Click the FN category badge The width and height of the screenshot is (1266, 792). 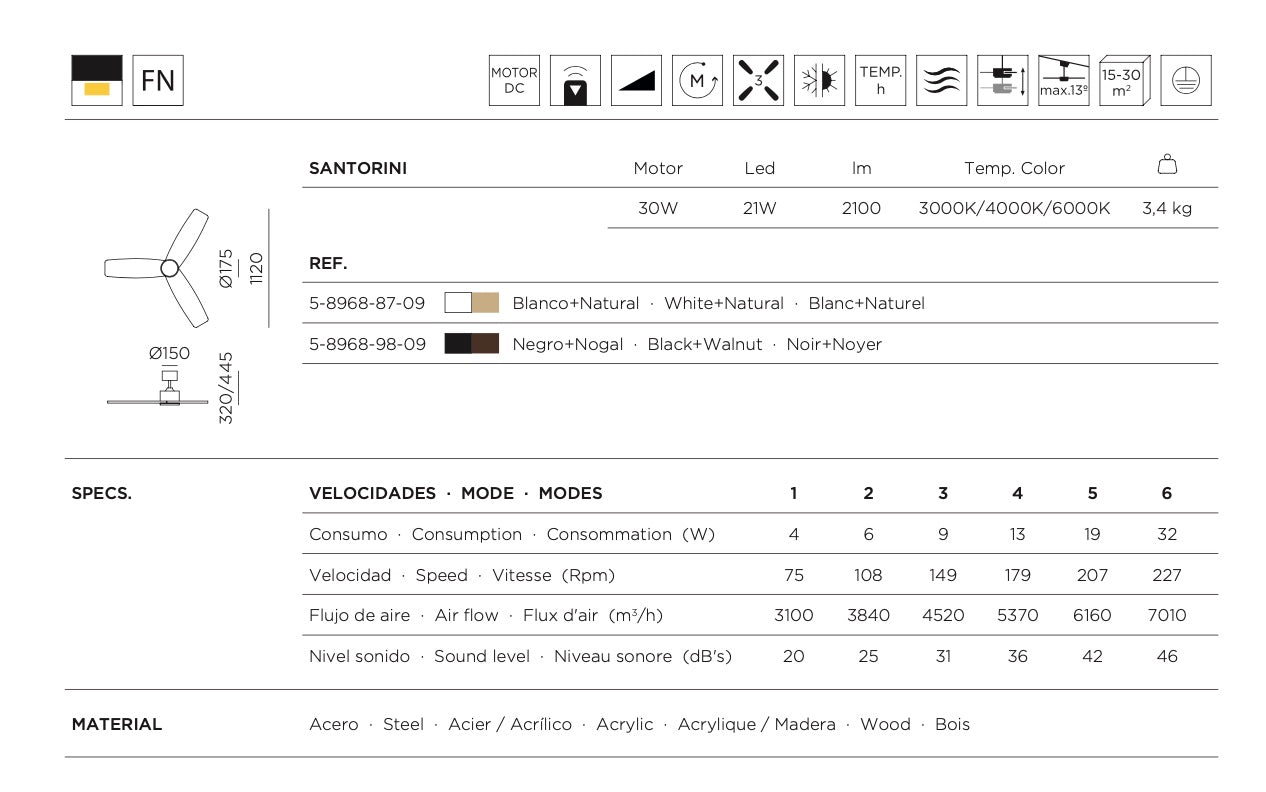158,81
